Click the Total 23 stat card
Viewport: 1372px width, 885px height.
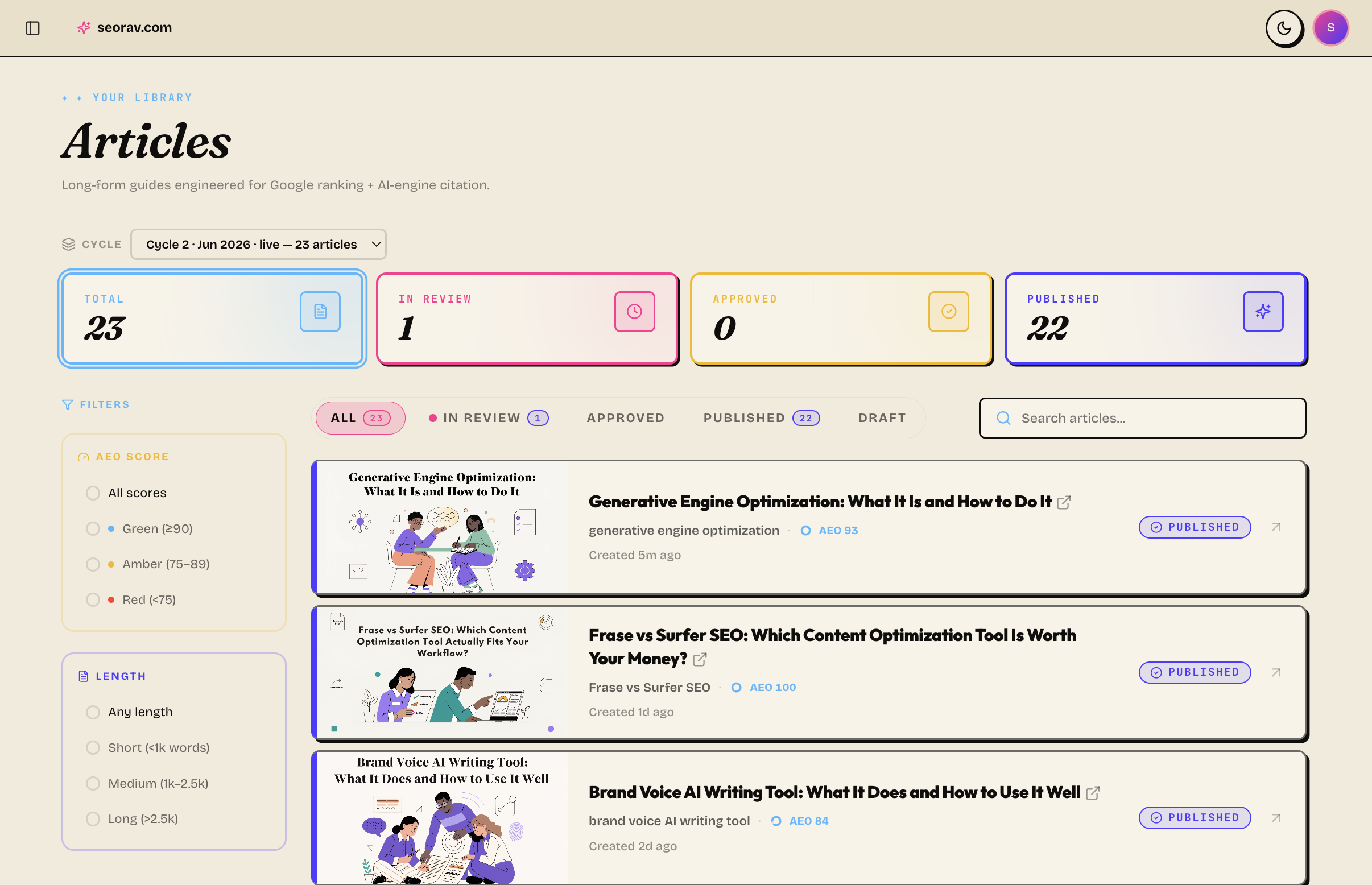point(213,319)
